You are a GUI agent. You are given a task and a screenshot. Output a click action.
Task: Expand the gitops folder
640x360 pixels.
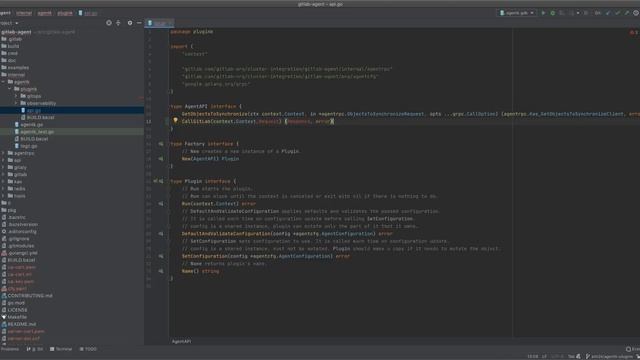click(17, 96)
